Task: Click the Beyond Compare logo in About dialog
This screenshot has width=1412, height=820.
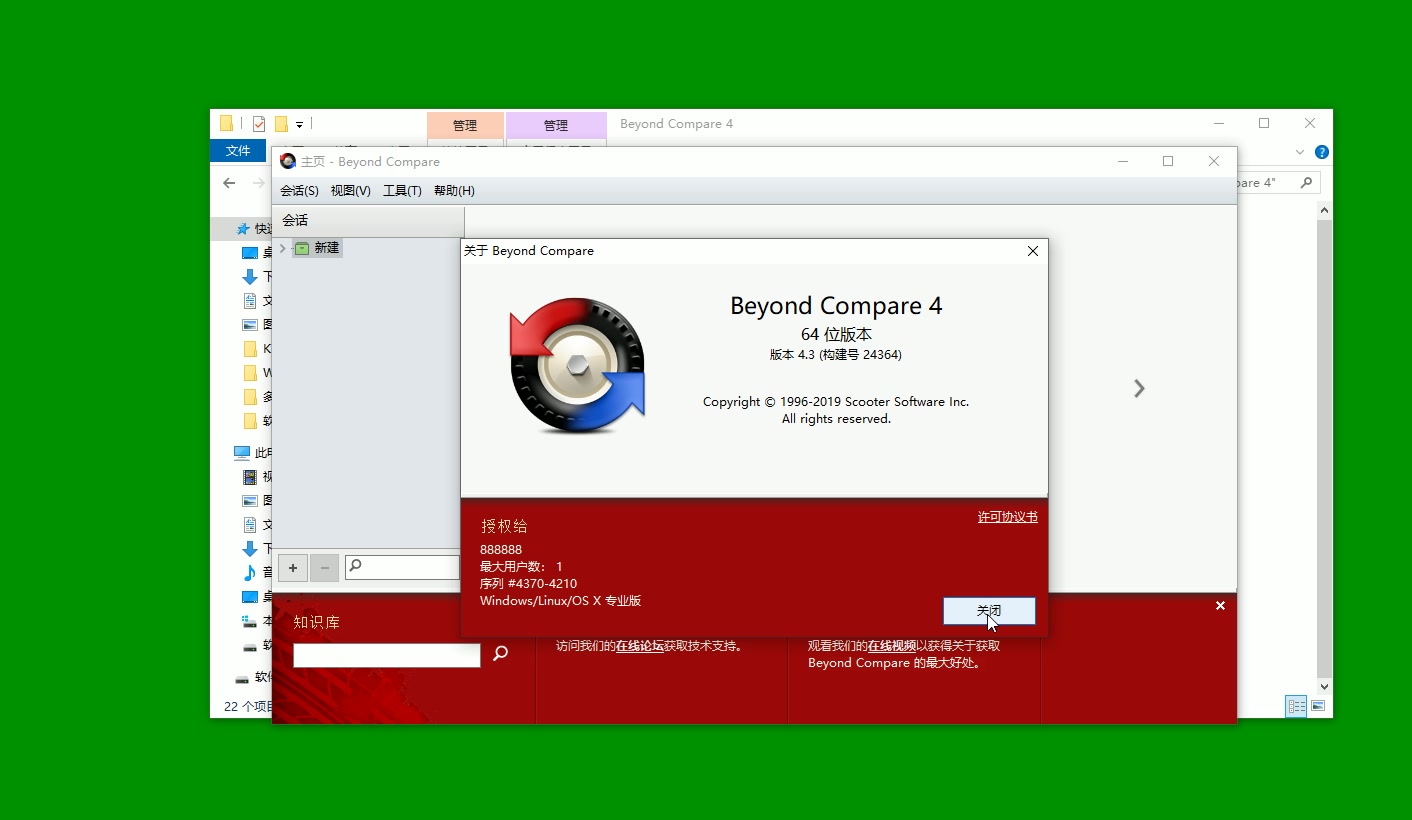Action: 577,365
